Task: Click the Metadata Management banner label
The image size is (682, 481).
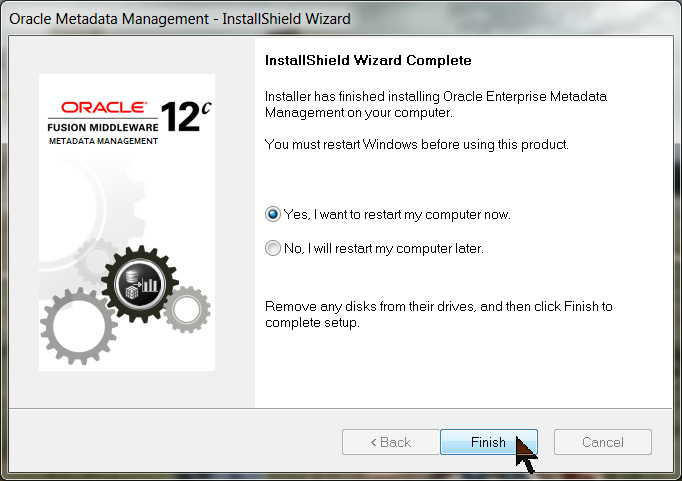Action: point(103,141)
